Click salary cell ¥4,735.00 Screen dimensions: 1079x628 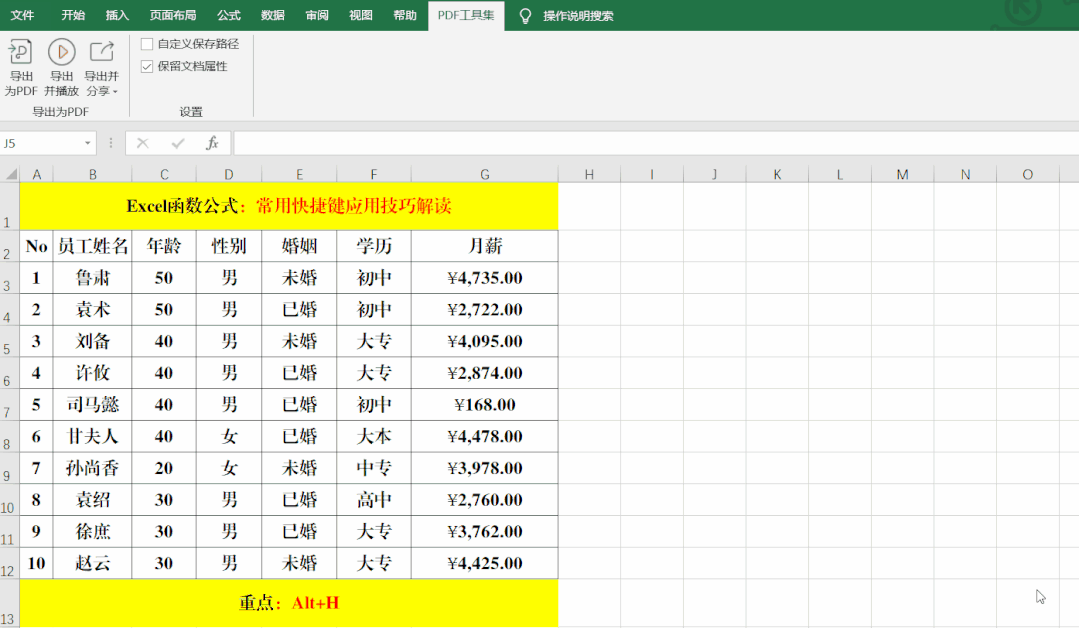point(485,278)
